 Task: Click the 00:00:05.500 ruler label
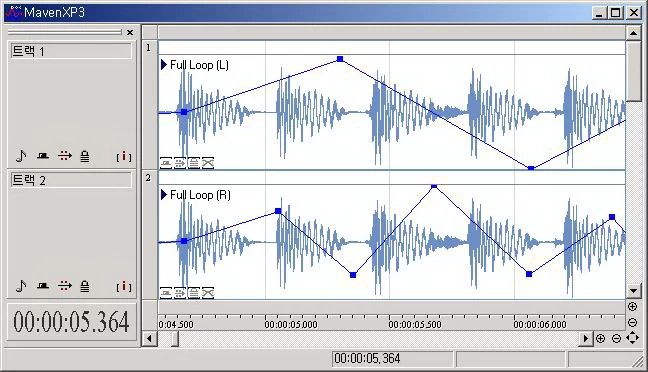coord(415,324)
